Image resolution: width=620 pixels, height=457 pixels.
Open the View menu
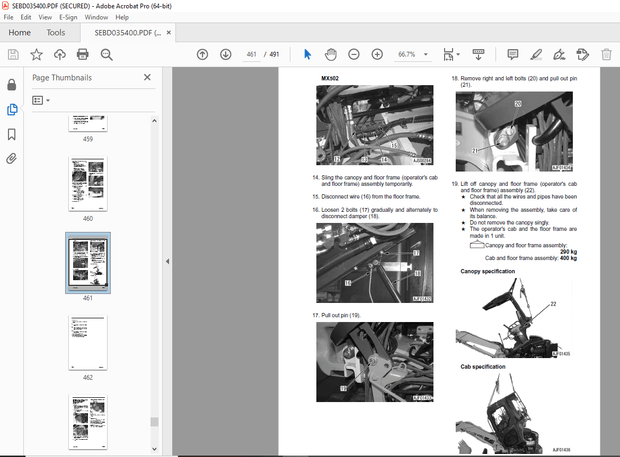coord(45,17)
